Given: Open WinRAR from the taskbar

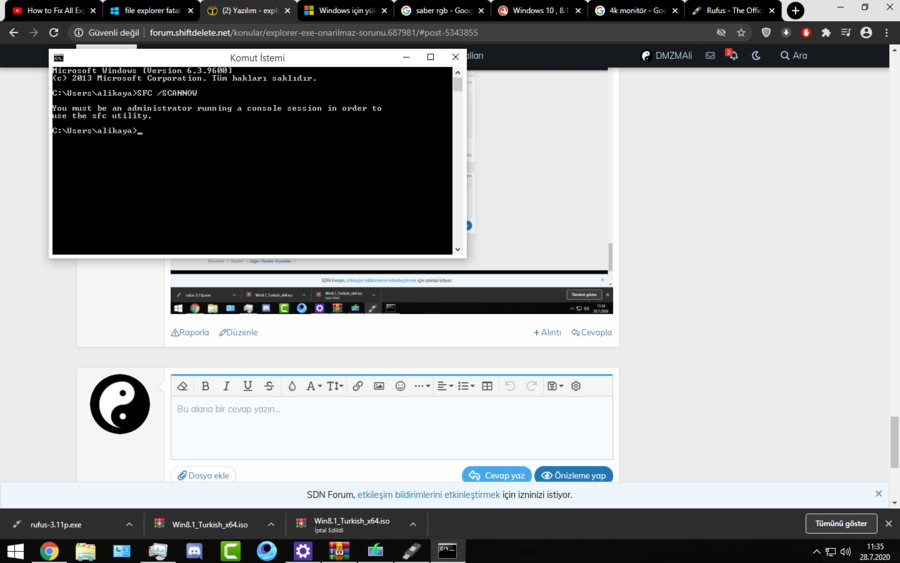Looking at the screenshot, I should pyautogui.click(x=339, y=552).
